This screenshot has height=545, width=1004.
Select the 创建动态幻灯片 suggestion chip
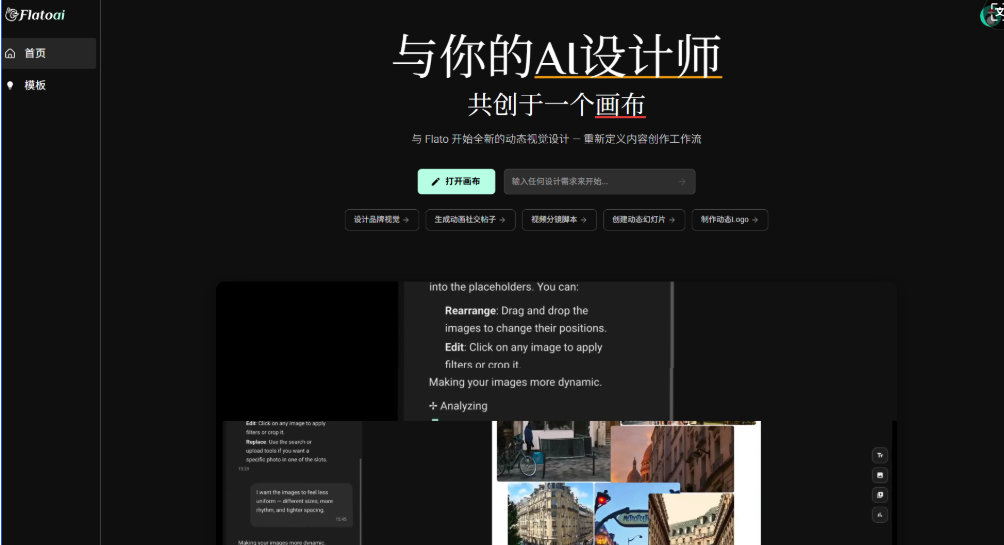pos(644,220)
